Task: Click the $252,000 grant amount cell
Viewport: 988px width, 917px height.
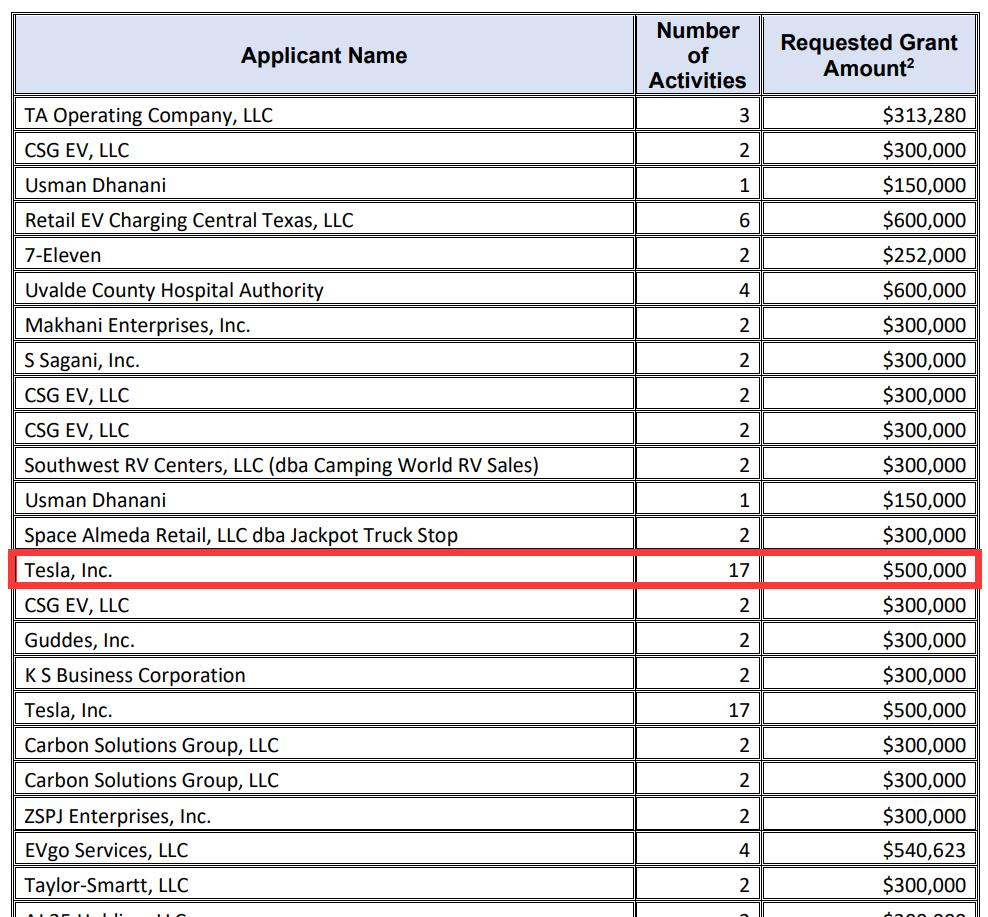Action: (x=869, y=255)
